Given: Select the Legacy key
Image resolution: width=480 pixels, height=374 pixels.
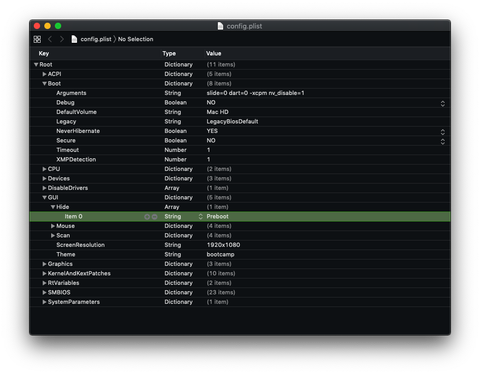Looking at the screenshot, I should pos(66,122).
